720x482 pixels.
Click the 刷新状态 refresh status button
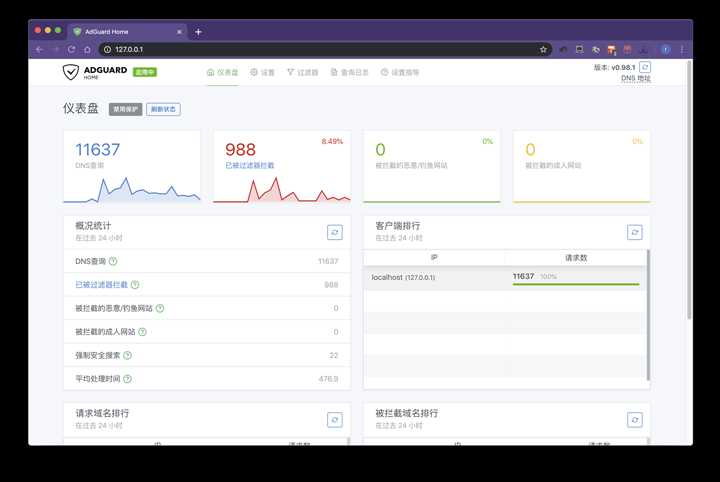point(163,109)
